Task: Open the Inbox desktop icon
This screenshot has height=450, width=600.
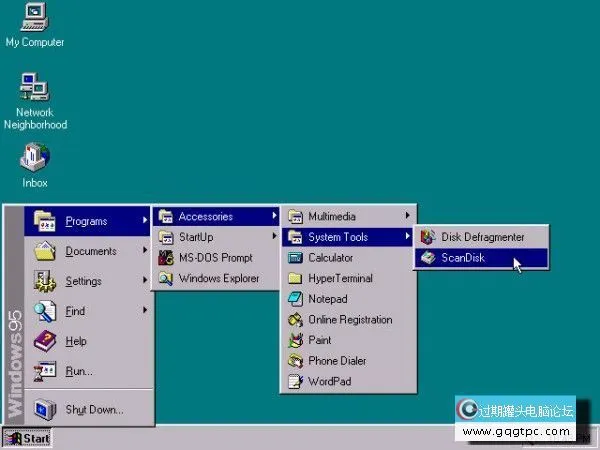Action: 34,158
